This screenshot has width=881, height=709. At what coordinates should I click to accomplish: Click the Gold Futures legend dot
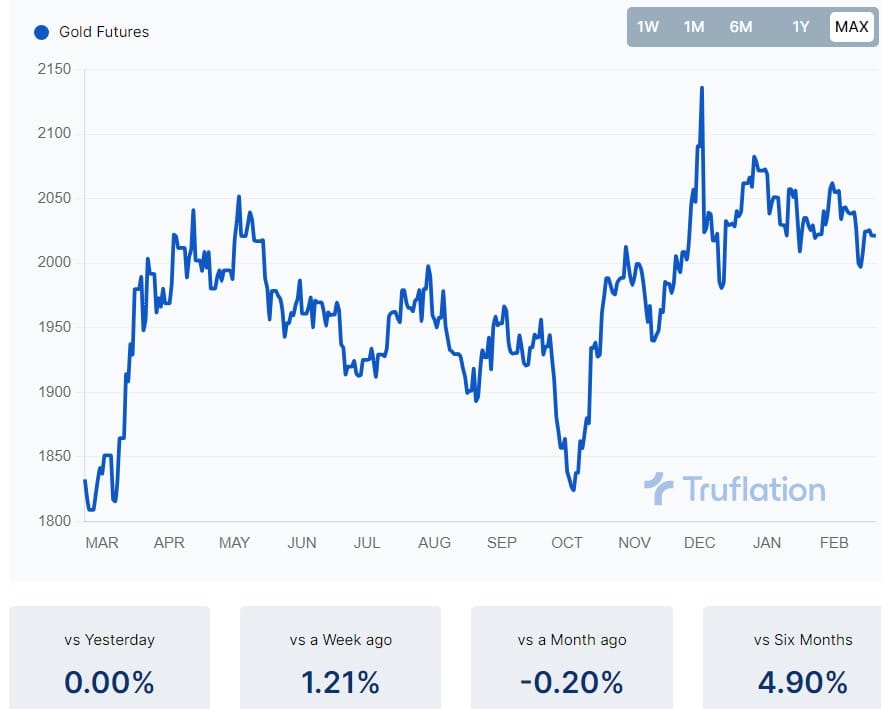tap(40, 31)
